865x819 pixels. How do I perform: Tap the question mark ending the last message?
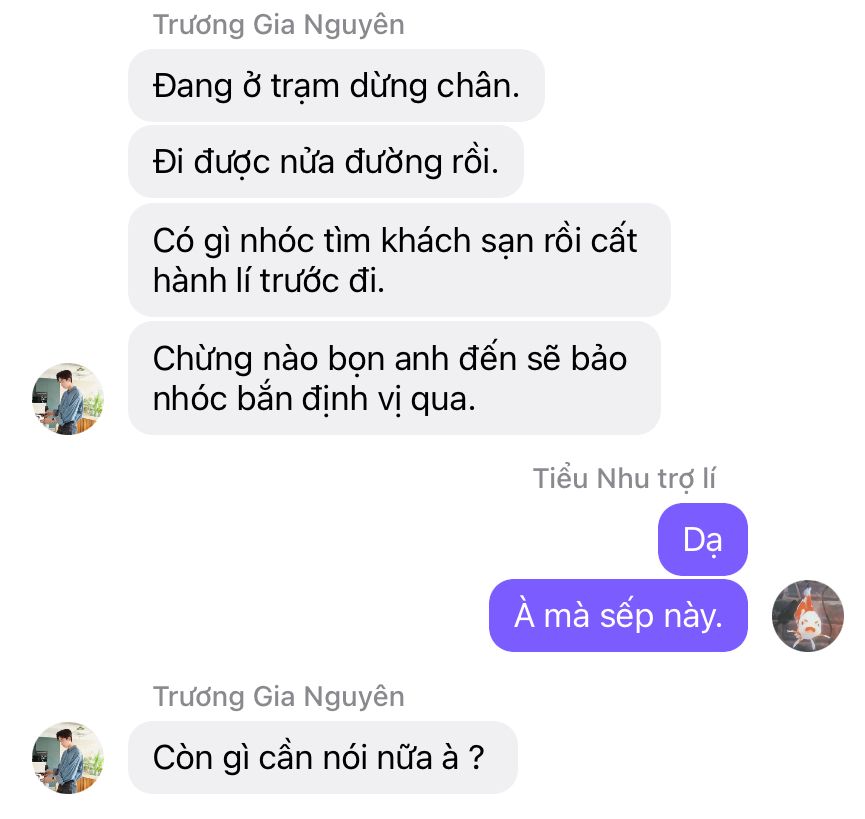476,758
